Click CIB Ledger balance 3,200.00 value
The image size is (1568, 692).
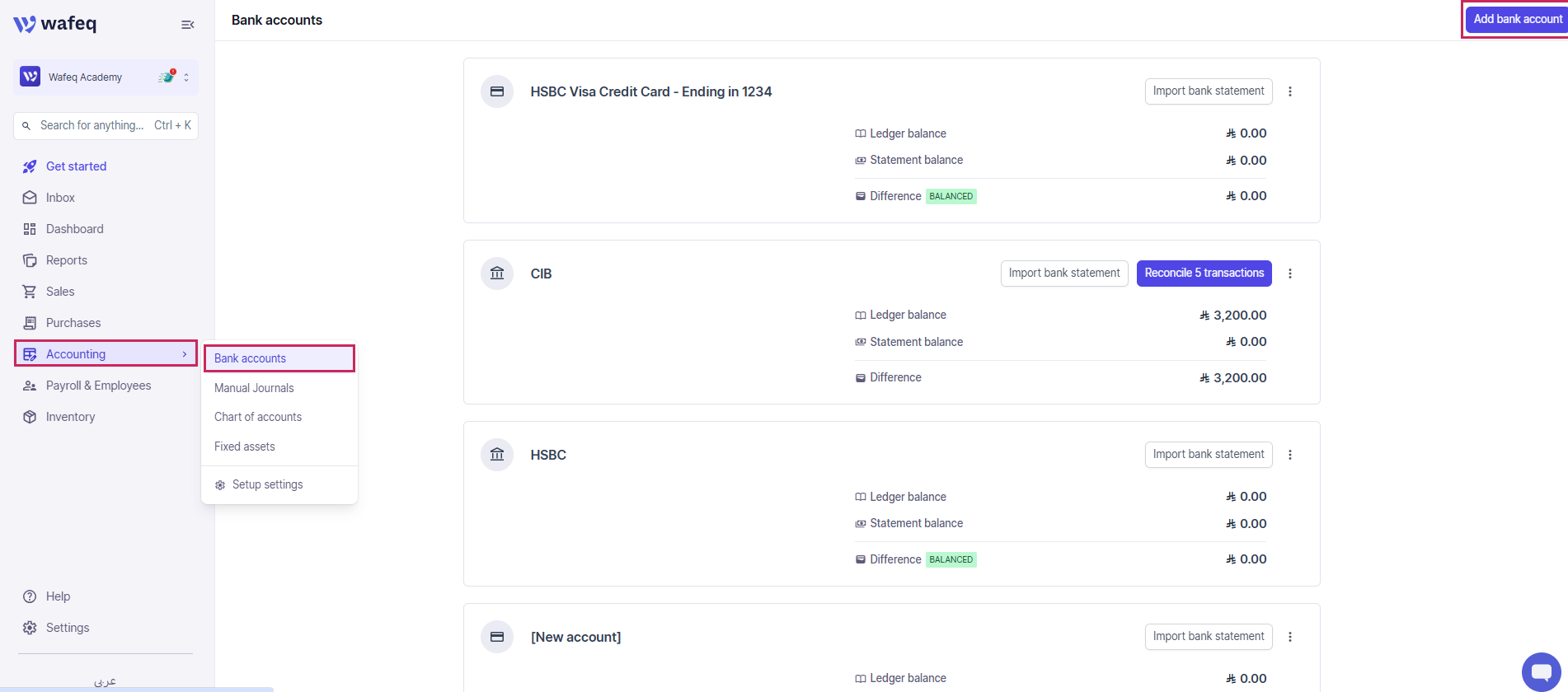point(1233,316)
